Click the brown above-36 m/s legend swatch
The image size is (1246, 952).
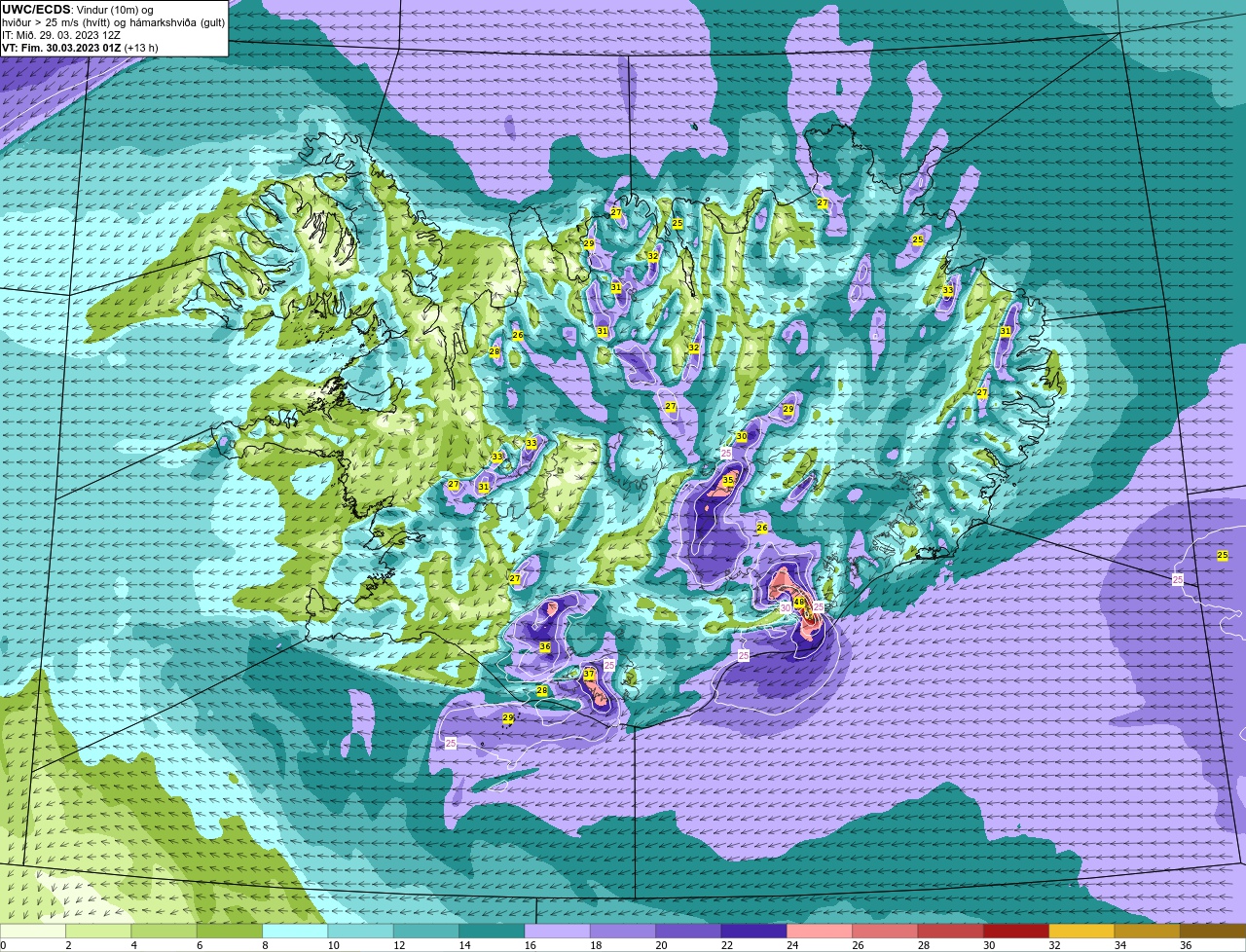point(1213,931)
